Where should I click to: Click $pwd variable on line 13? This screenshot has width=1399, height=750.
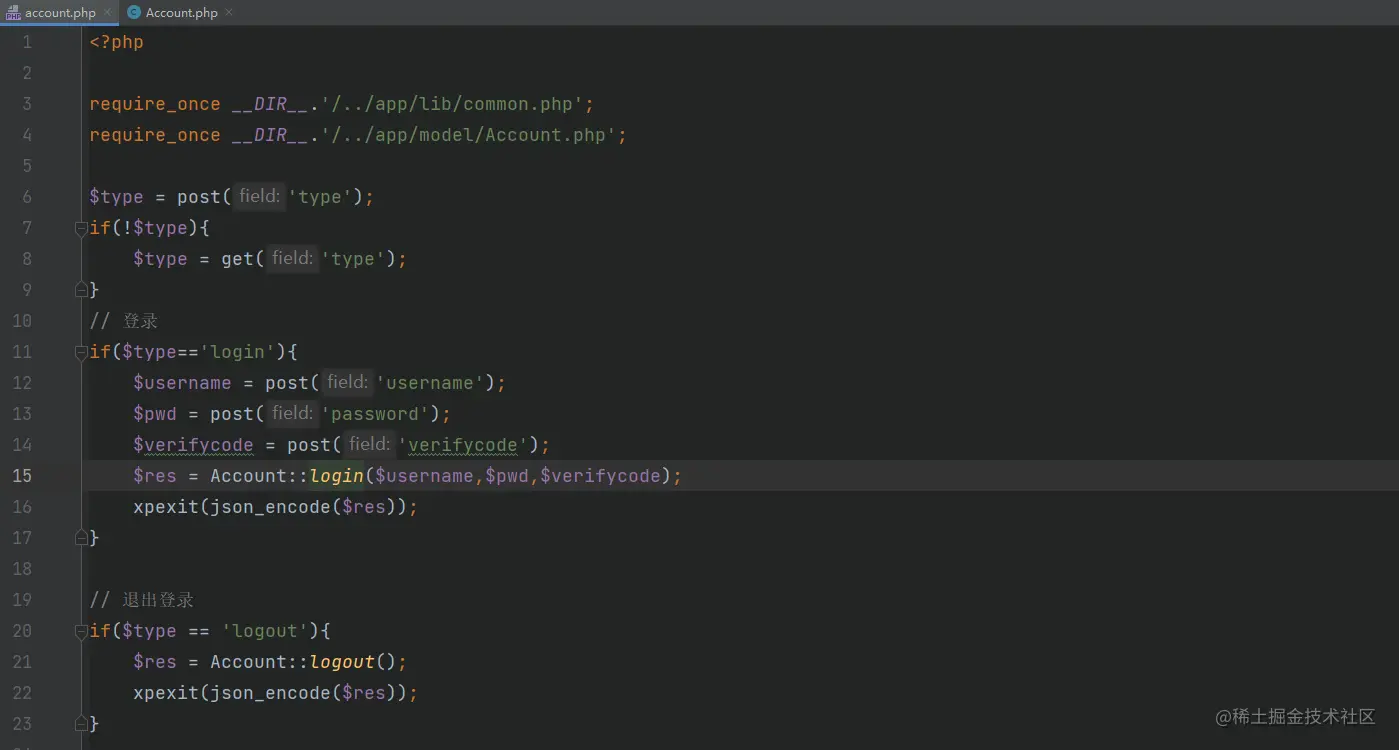pos(155,414)
